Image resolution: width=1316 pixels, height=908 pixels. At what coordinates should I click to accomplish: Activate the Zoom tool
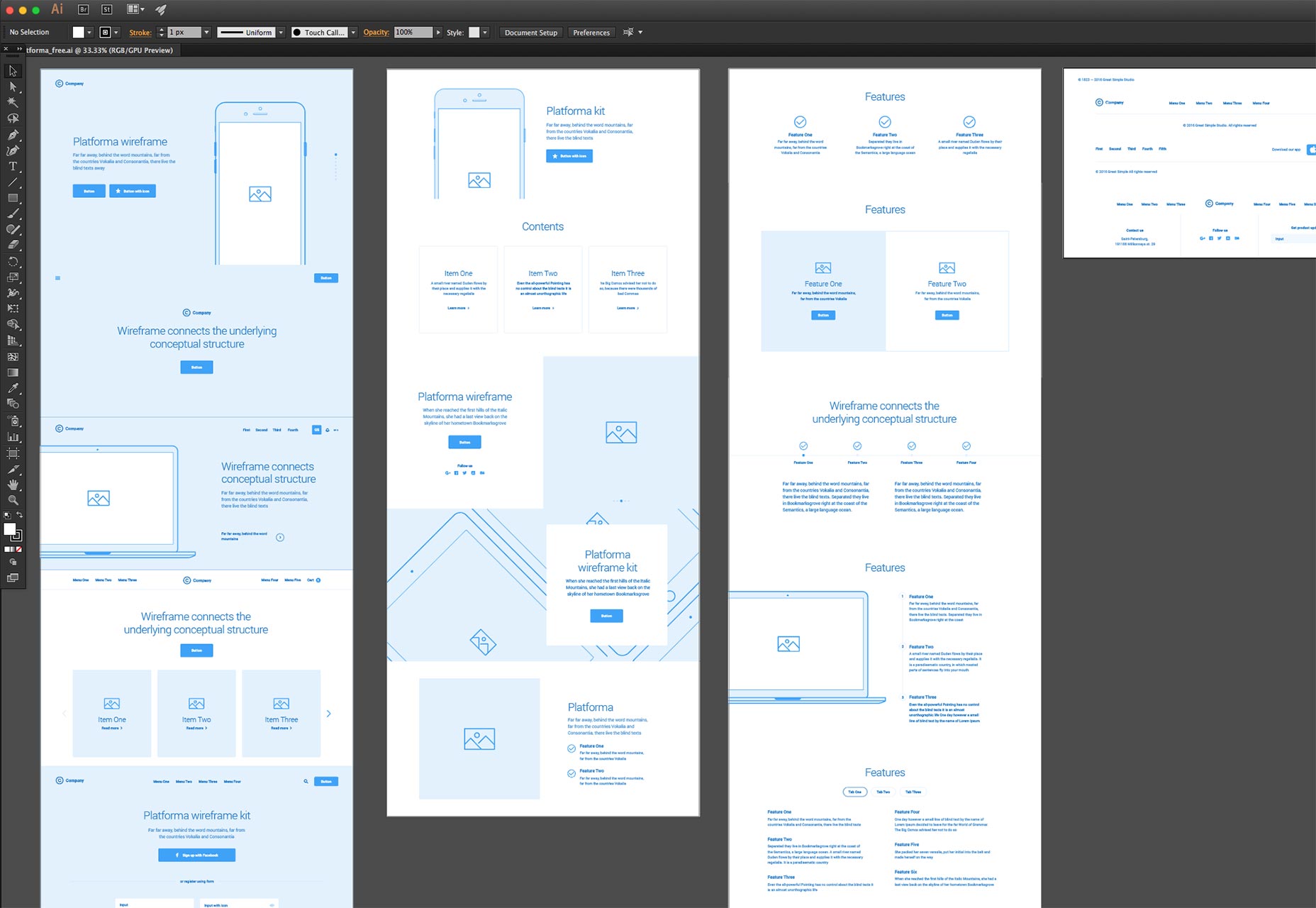click(x=13, y=500)
